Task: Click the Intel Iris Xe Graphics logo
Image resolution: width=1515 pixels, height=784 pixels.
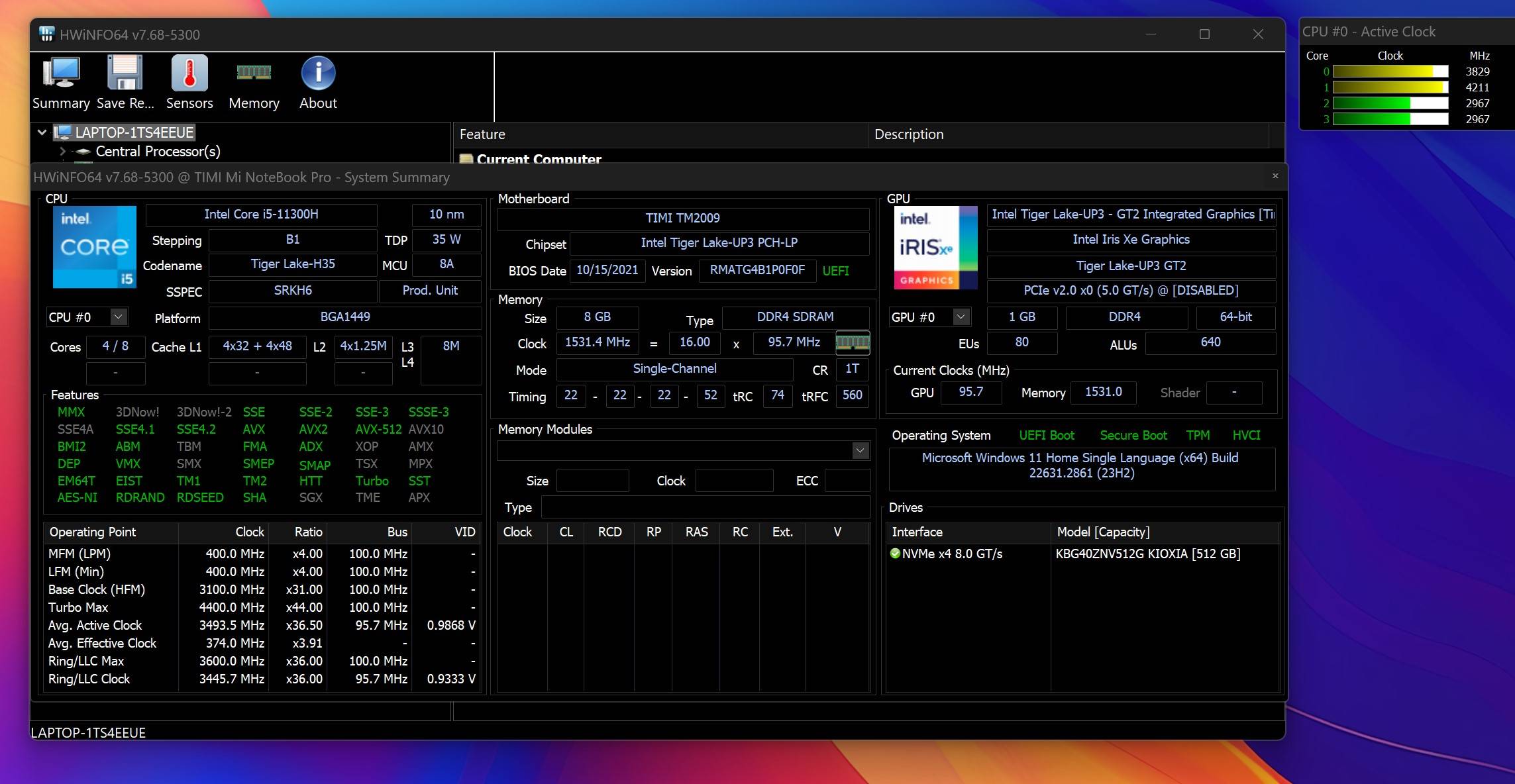Action: [935, 247]
